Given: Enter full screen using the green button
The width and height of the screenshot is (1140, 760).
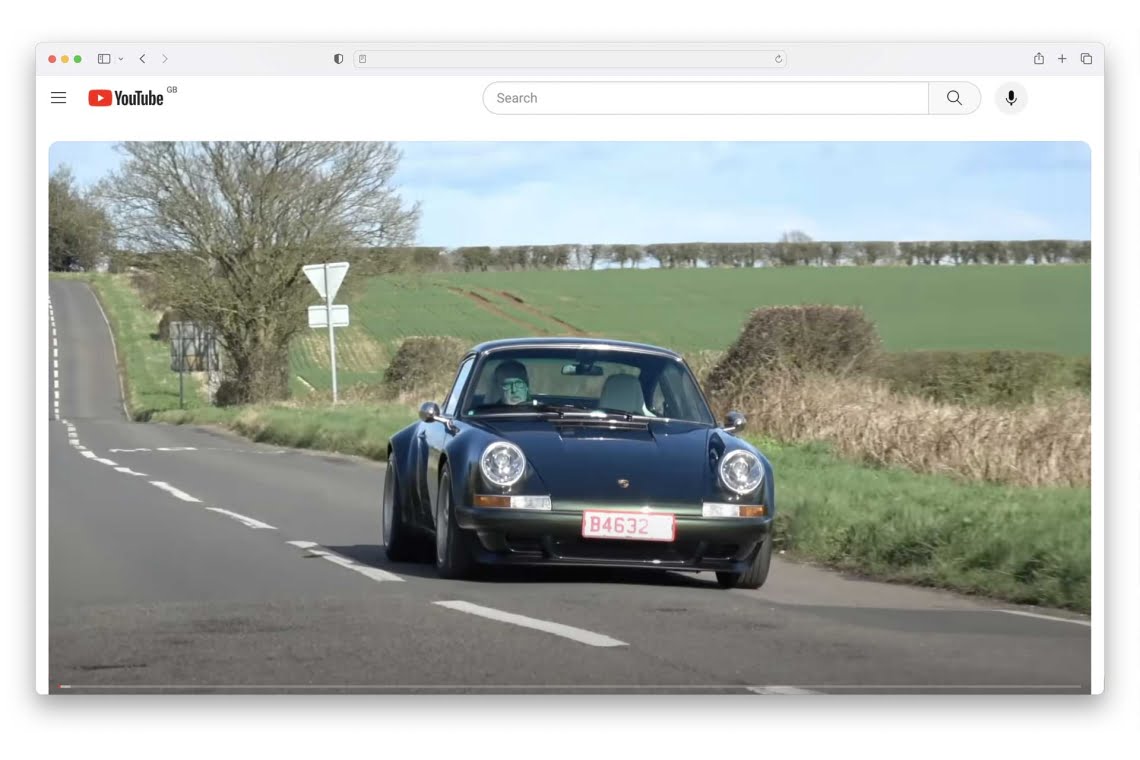Looking at the screenshot, I should pyautogui.click(x=78, y=59).
